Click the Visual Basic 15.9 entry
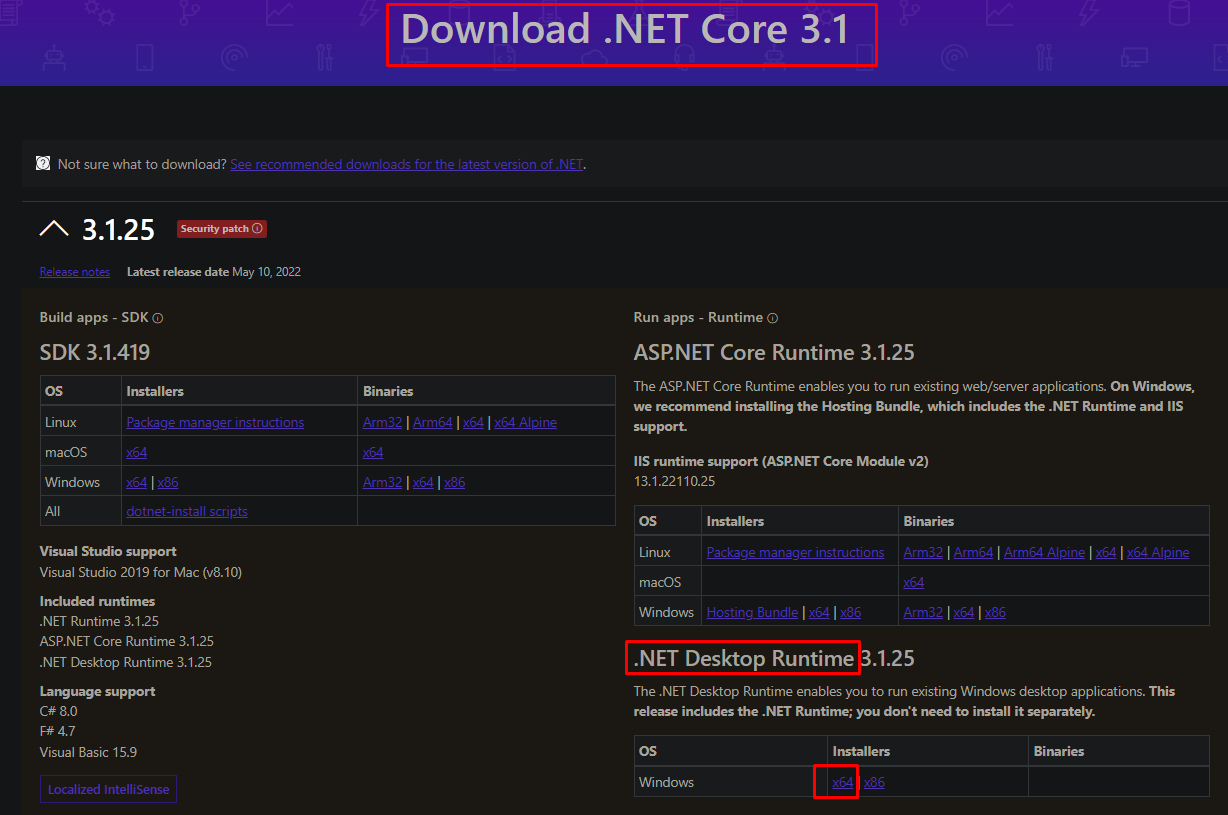This screenshot has width=1228, height=815. (x=88, y=752)
